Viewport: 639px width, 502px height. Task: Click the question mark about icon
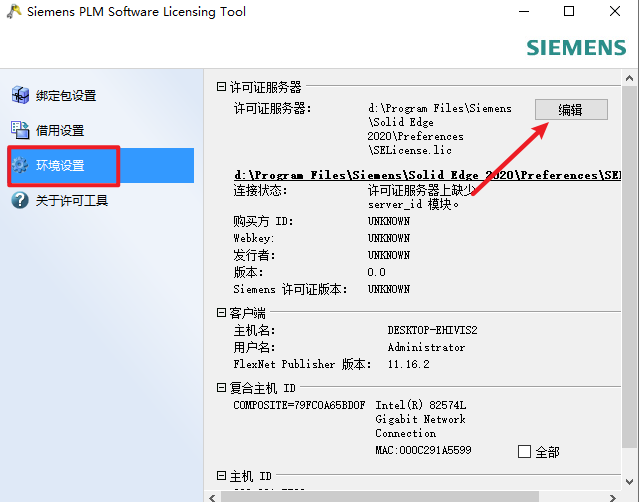20,200
